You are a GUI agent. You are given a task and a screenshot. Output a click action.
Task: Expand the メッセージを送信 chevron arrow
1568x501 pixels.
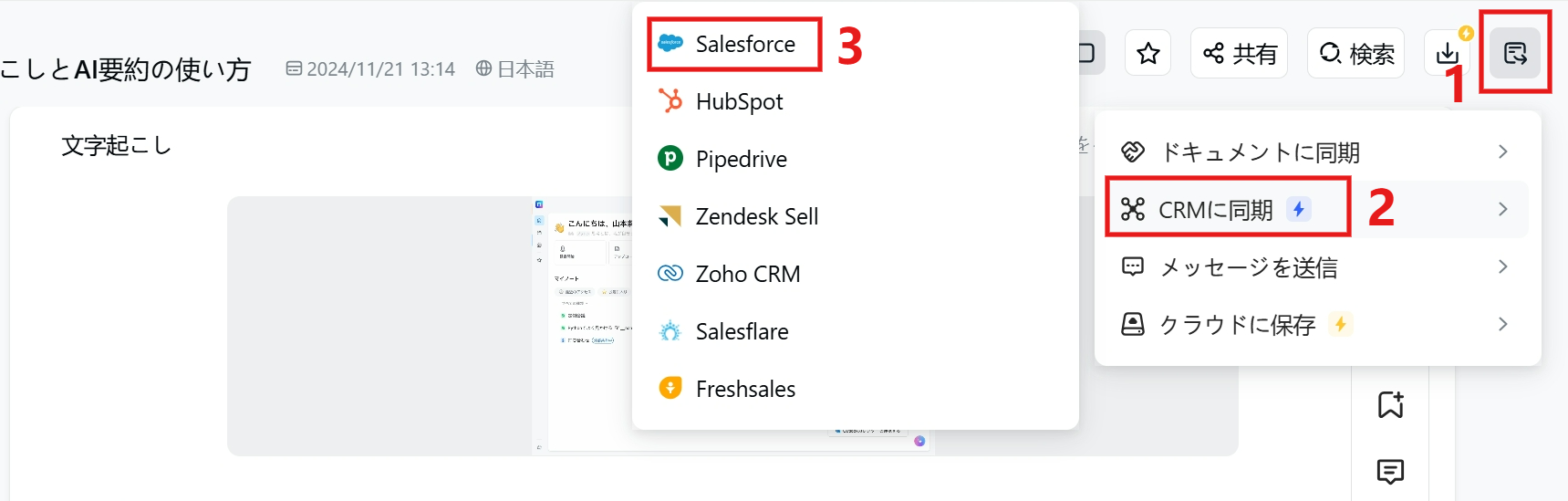coord(1502,266)
